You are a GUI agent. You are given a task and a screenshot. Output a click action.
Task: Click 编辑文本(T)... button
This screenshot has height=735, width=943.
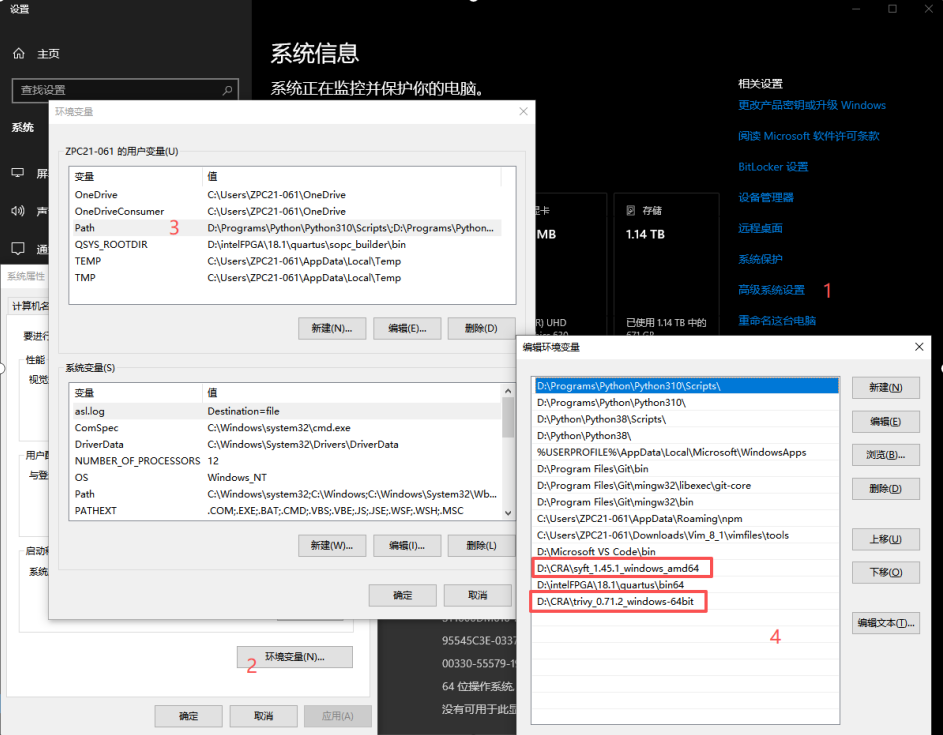885,623
